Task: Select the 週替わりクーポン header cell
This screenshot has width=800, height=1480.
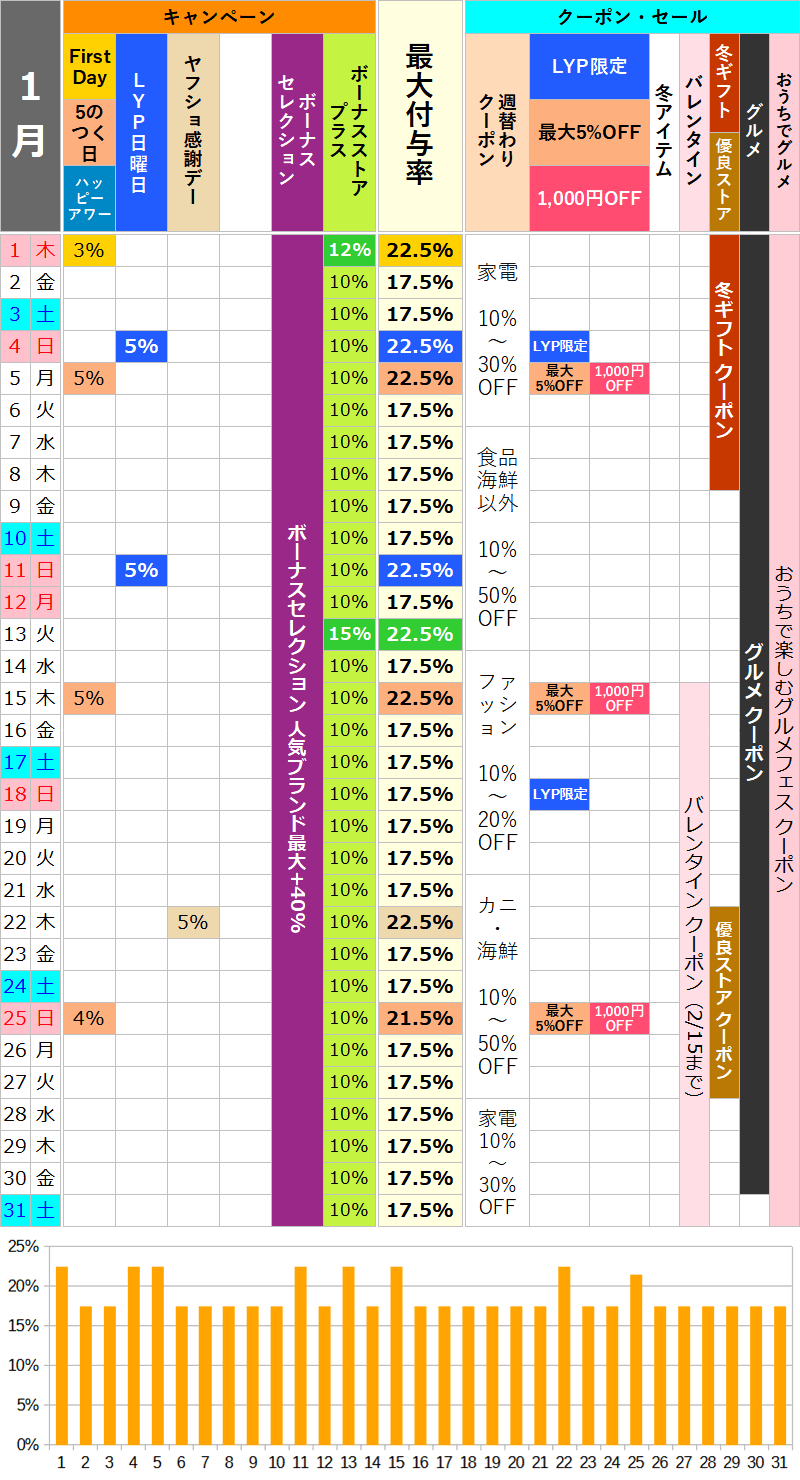Action: pyautogui.click(x=496, y=133)
